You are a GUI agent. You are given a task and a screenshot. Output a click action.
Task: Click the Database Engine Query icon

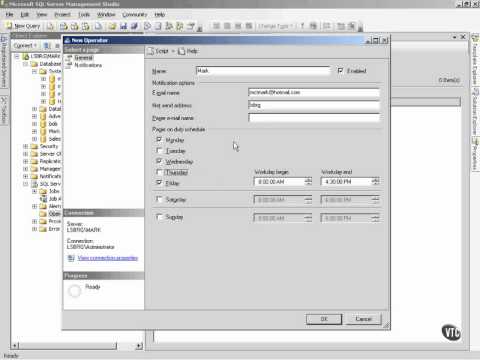[50, 26]
